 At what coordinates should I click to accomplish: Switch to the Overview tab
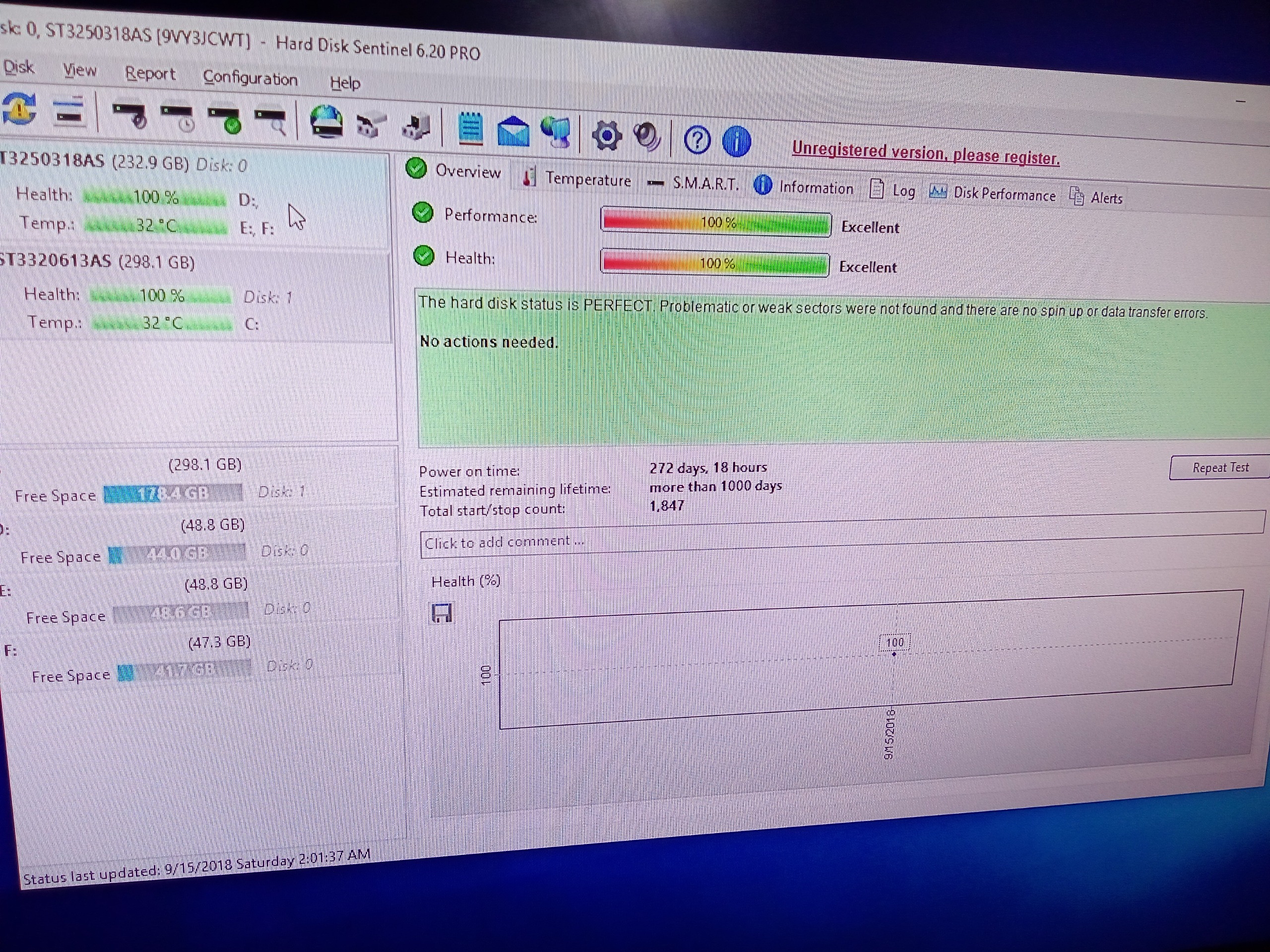(x=453, y=170)
